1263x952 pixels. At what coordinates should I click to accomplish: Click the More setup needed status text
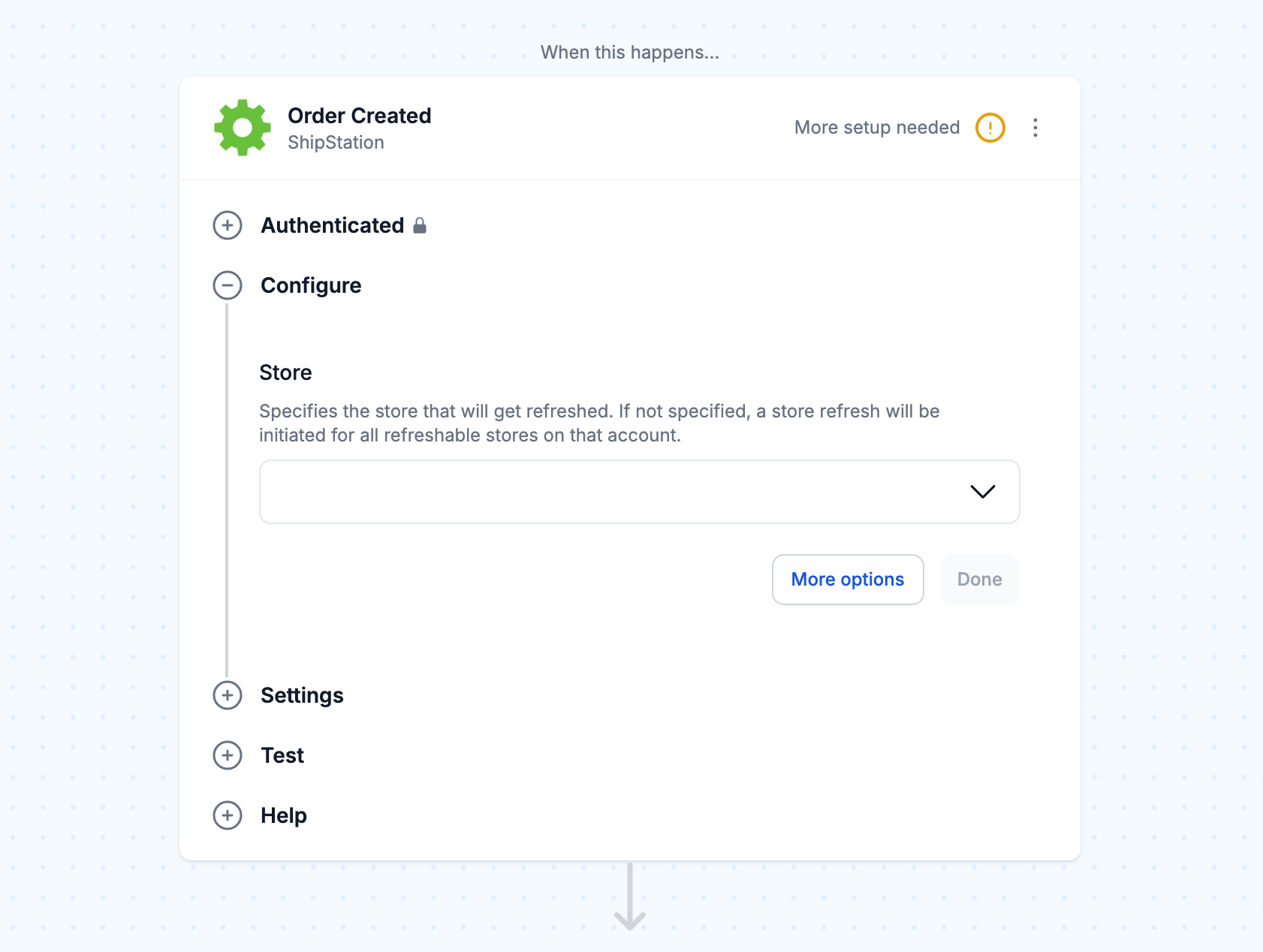(x=877, y=128)
